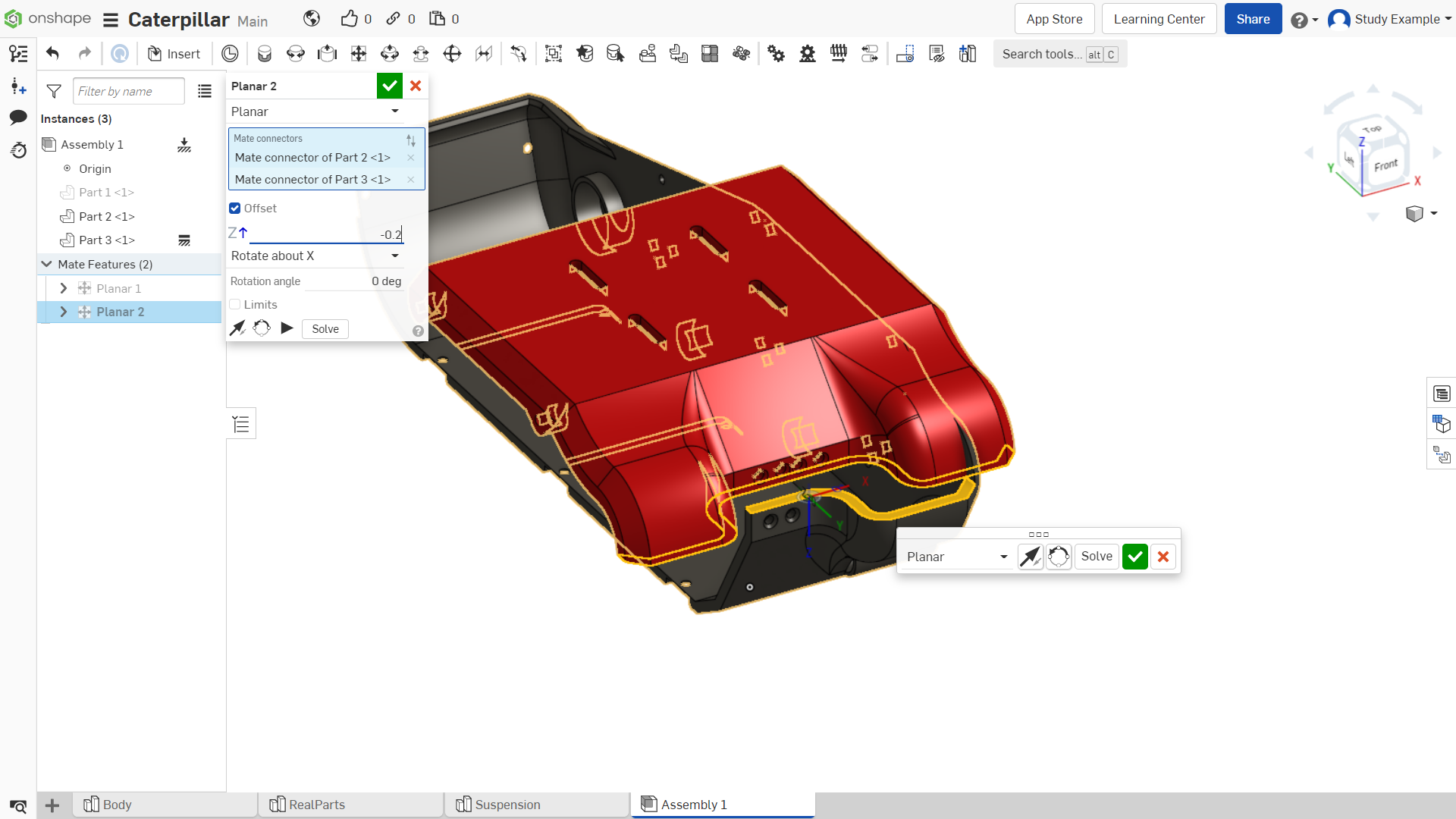Undo the last action
The width and height of the screenshot is (1456, 819).
coord(52,54)
